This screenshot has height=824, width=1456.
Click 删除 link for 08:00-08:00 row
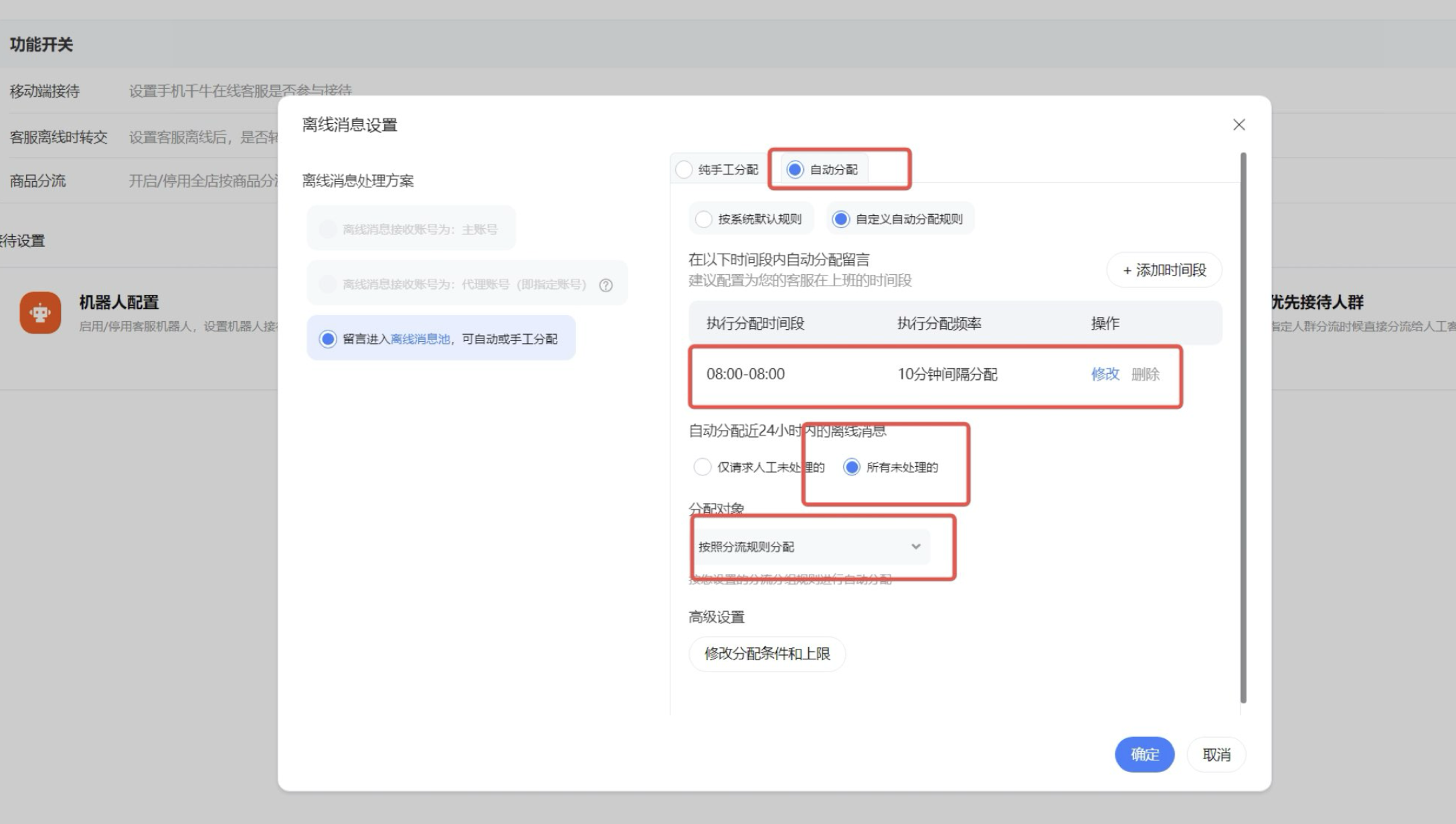click(x=1145, y=374)
